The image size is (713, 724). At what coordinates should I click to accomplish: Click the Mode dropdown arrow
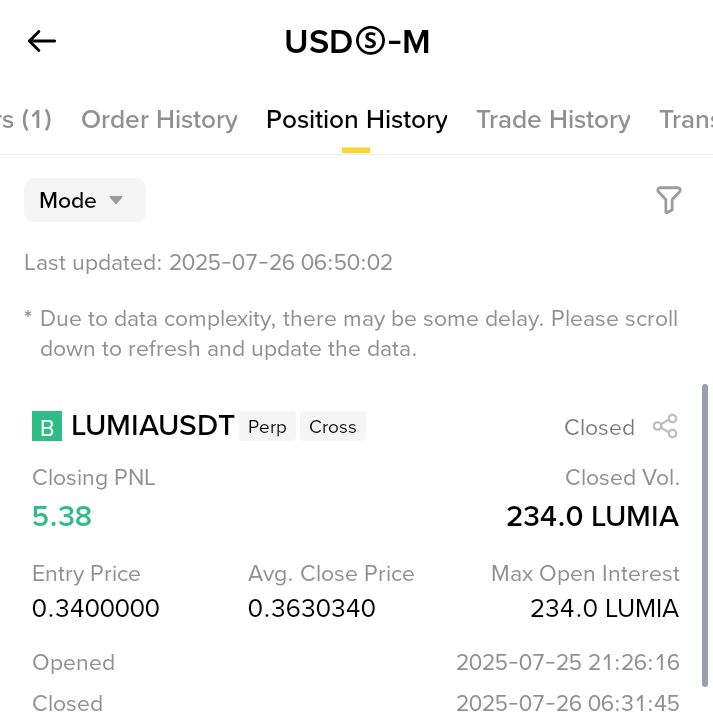coord(116,200)
